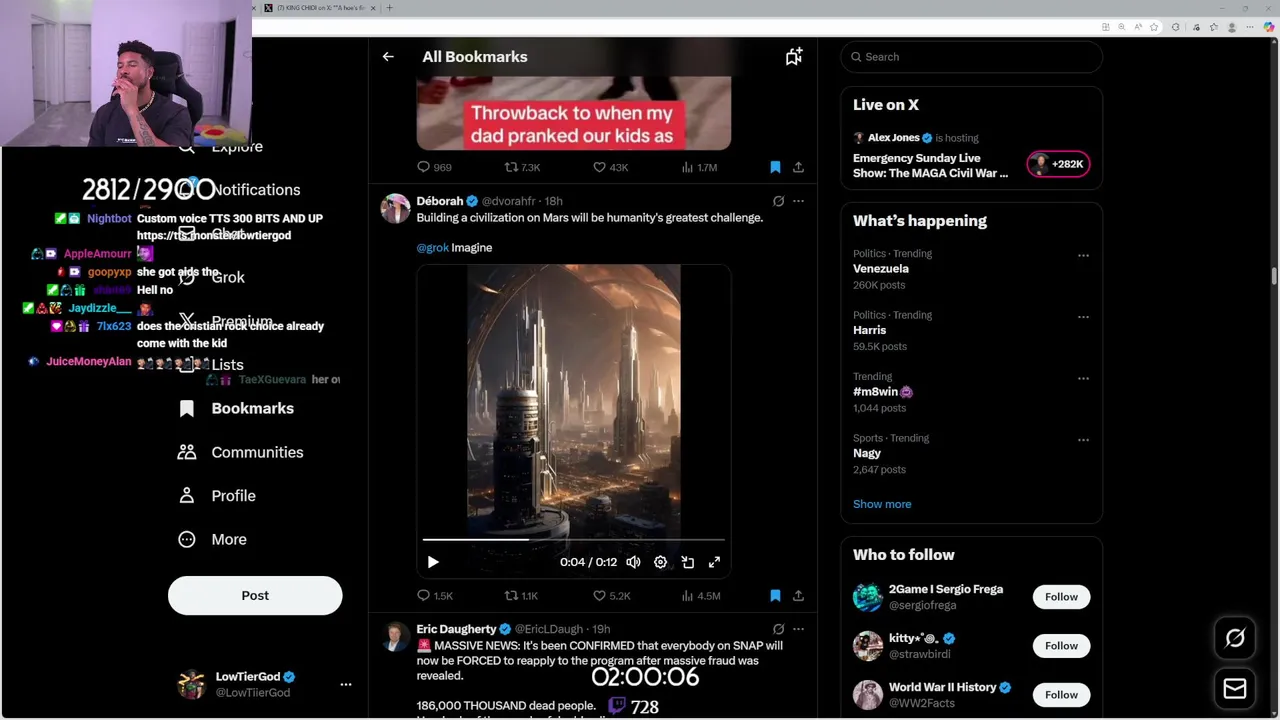Screen dimensions: 1280x720
Task: Open 2Game Sergio Frega's avatar
Action: coord(868,597)
